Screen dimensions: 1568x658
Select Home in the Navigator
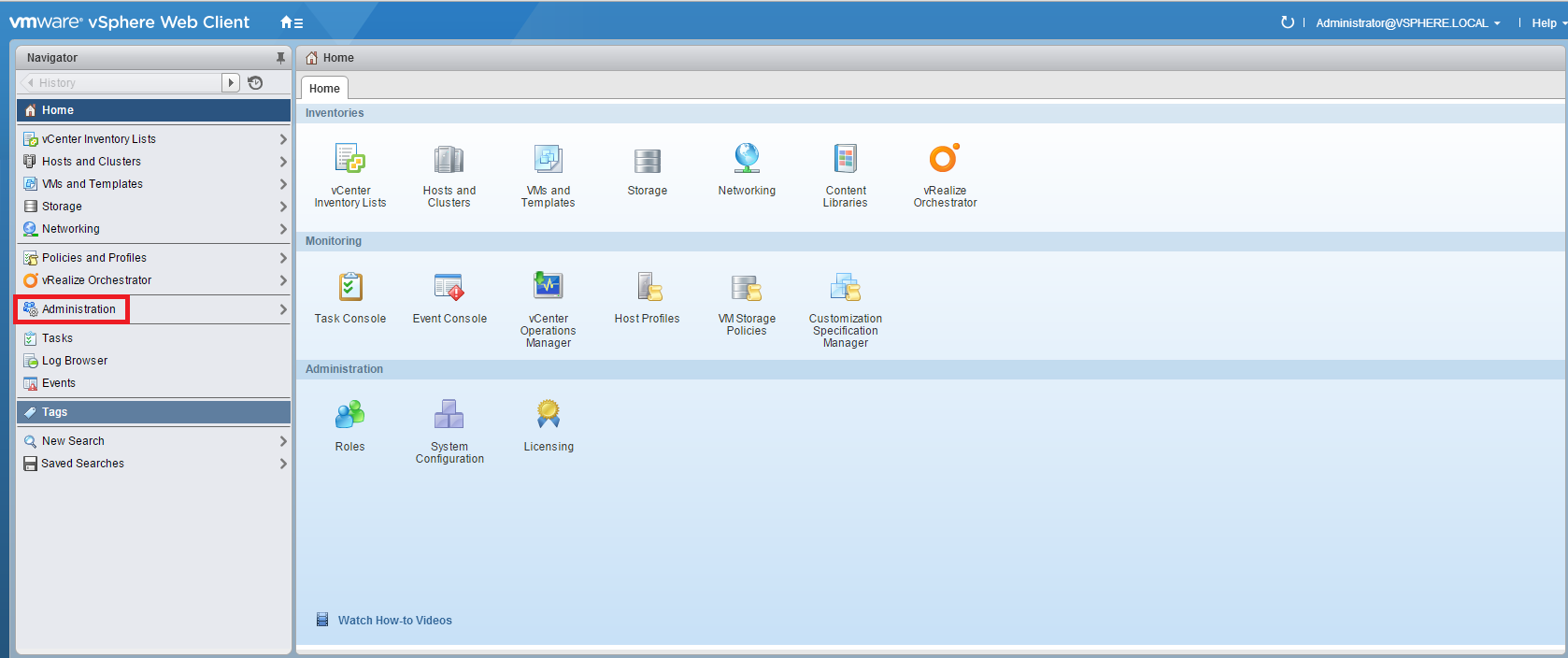[x=153, y=110]
